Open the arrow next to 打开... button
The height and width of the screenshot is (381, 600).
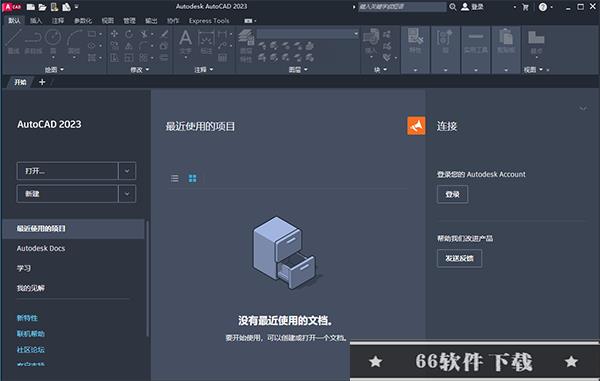click(x=127, y=171)
